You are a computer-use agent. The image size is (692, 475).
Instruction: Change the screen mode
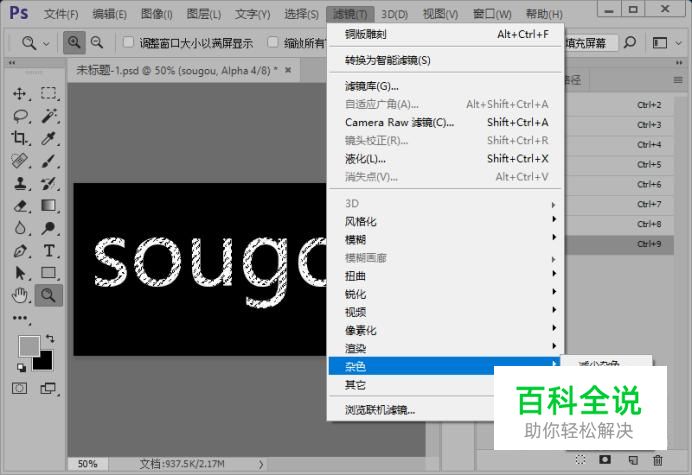pos(48,388)
